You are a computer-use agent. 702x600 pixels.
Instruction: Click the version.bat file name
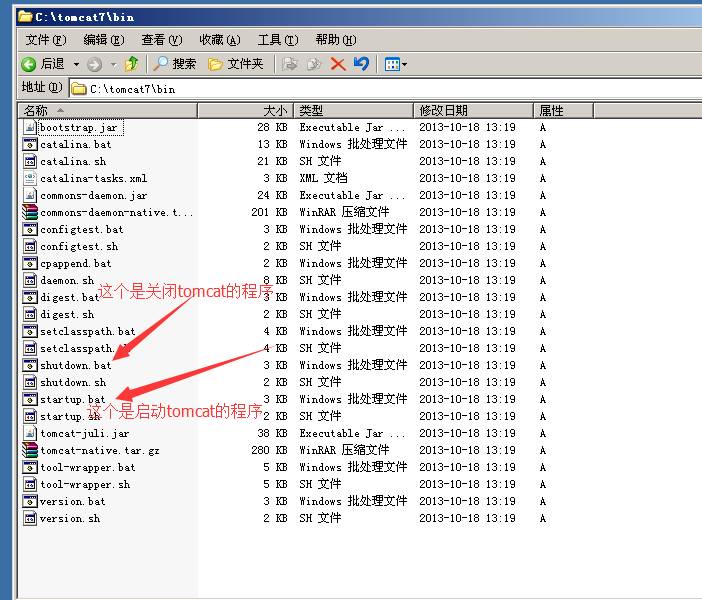coord(73,501)
